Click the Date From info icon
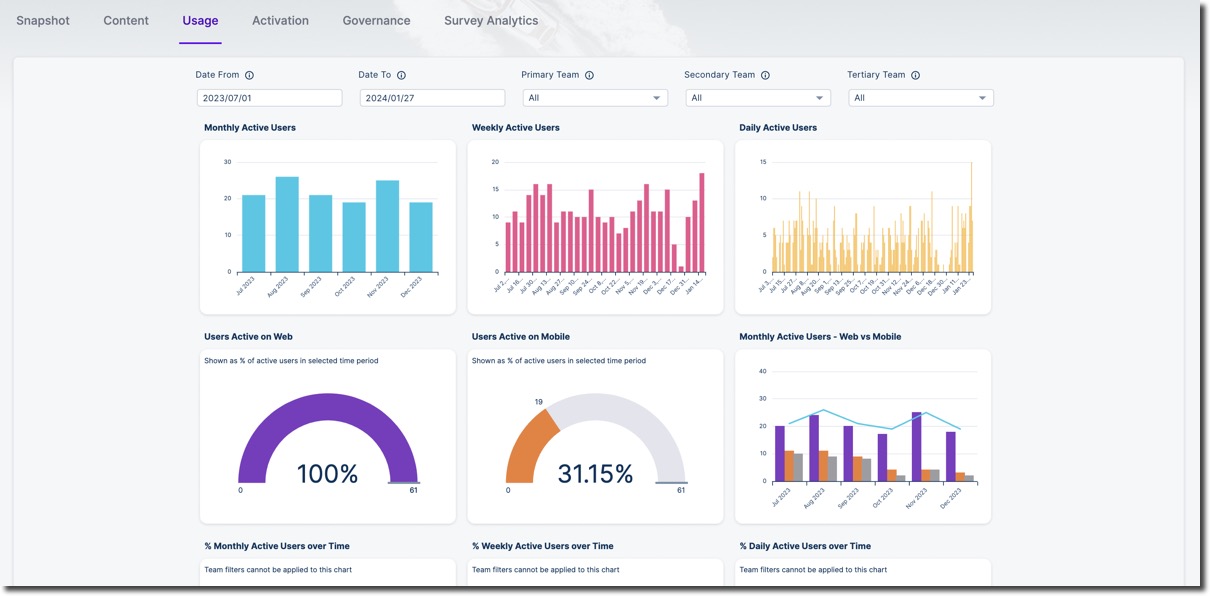1210x596 pixels. [250, 74]
